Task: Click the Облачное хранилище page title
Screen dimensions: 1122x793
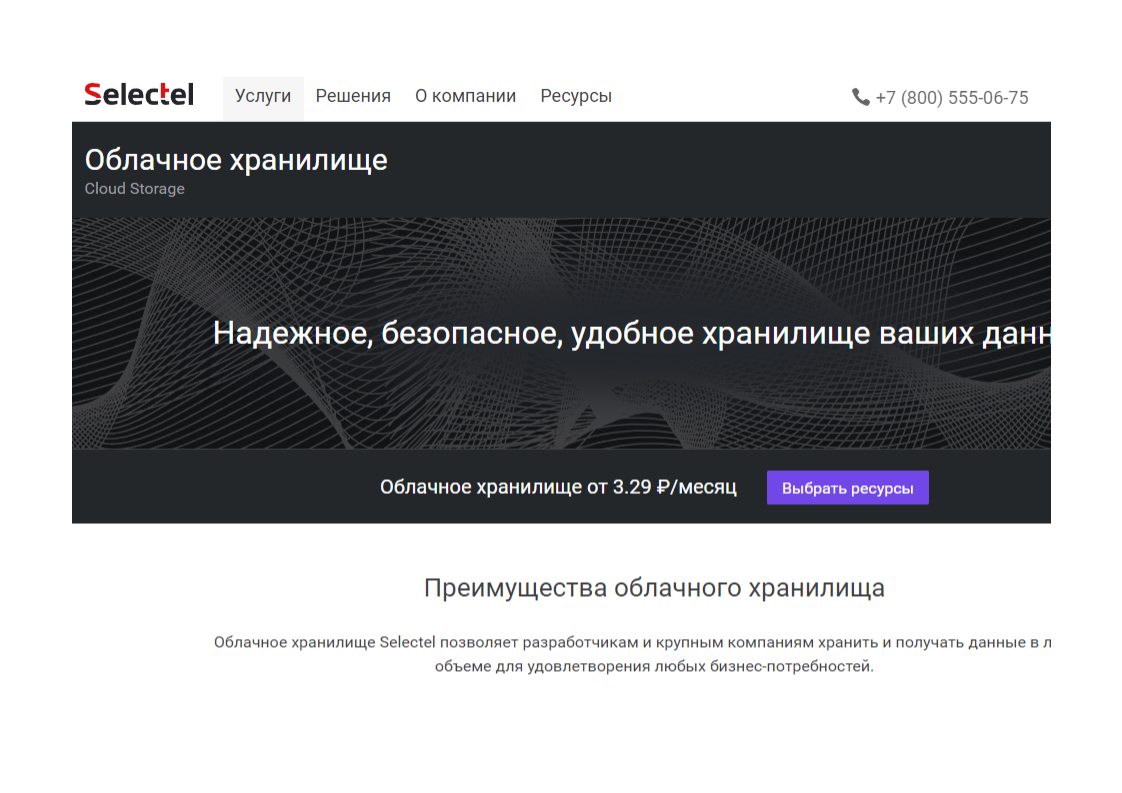Action: [x=237, y=159]
